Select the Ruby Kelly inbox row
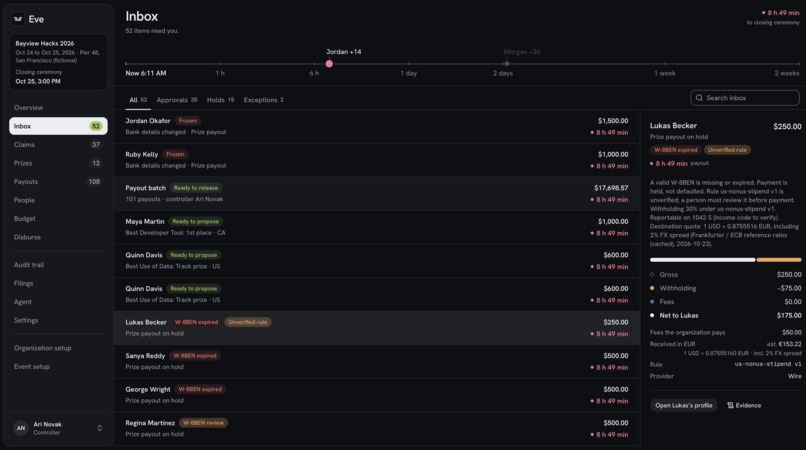806x450 pixels. 377,160
